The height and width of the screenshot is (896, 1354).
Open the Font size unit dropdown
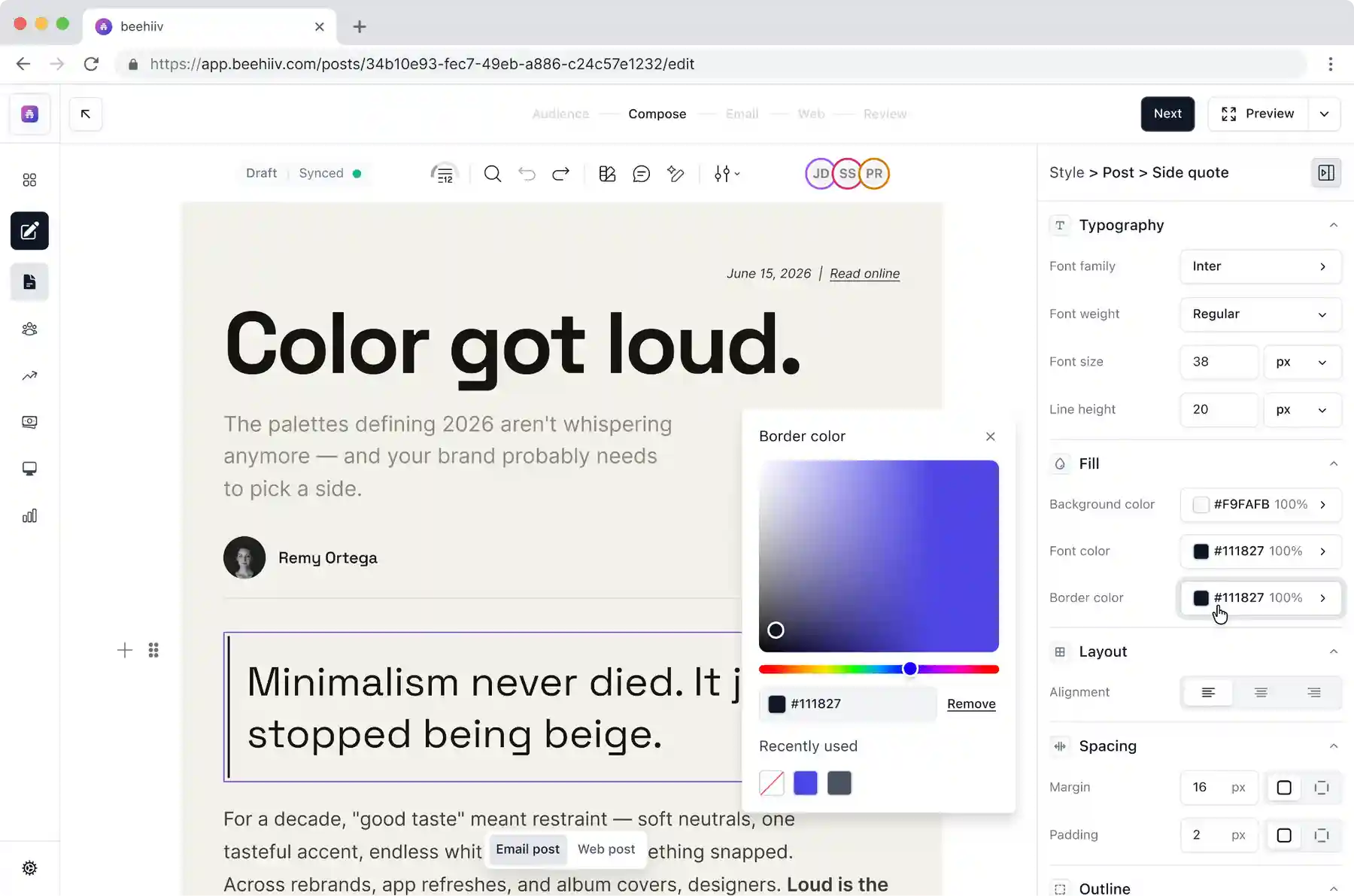1301,362
